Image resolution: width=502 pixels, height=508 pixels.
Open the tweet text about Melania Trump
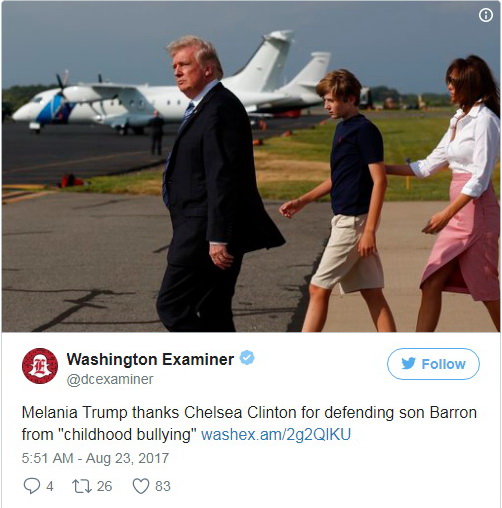point(249,424)
